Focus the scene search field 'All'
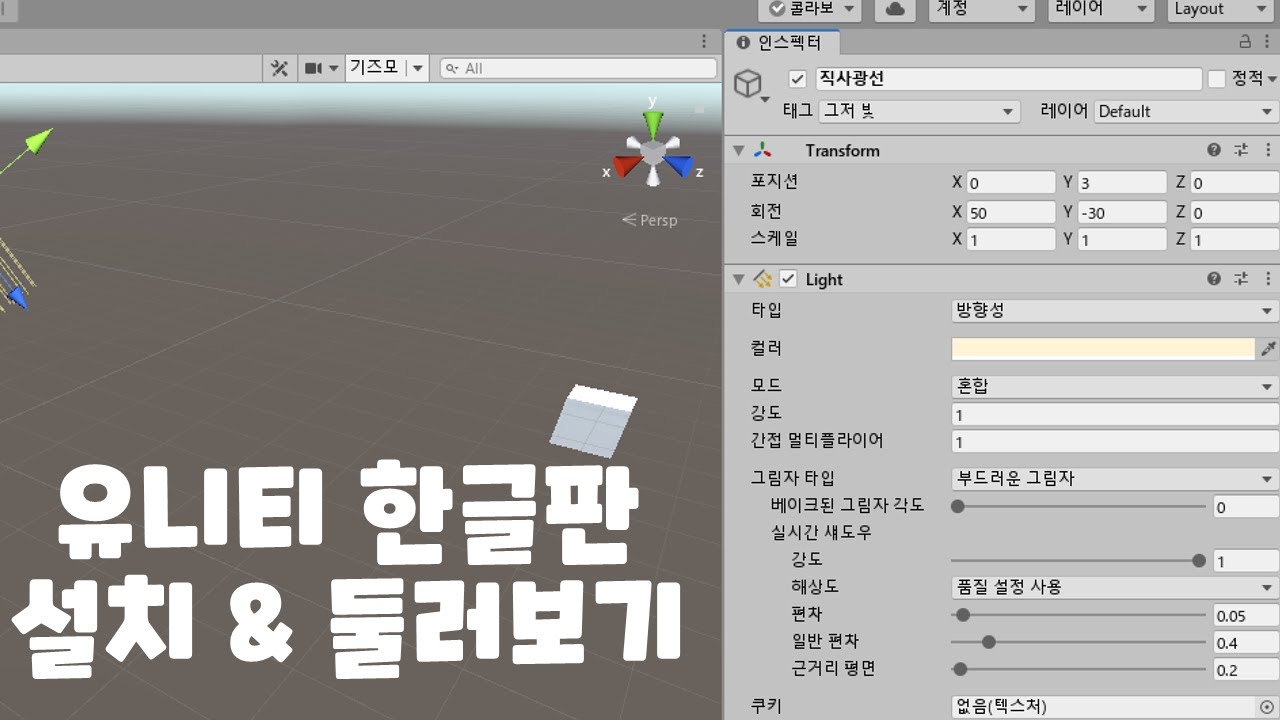The width and height of the screenshot is (1280, 720). pyautogui.click(x=578, y=68)
